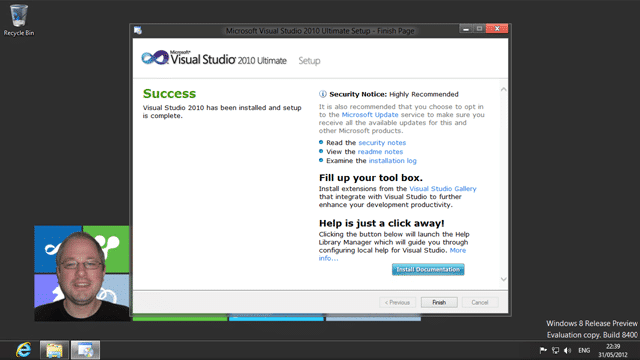This screenshot has height=360, width=640.
Task: Click the green Success heading
Action: (x=169, y=93)
